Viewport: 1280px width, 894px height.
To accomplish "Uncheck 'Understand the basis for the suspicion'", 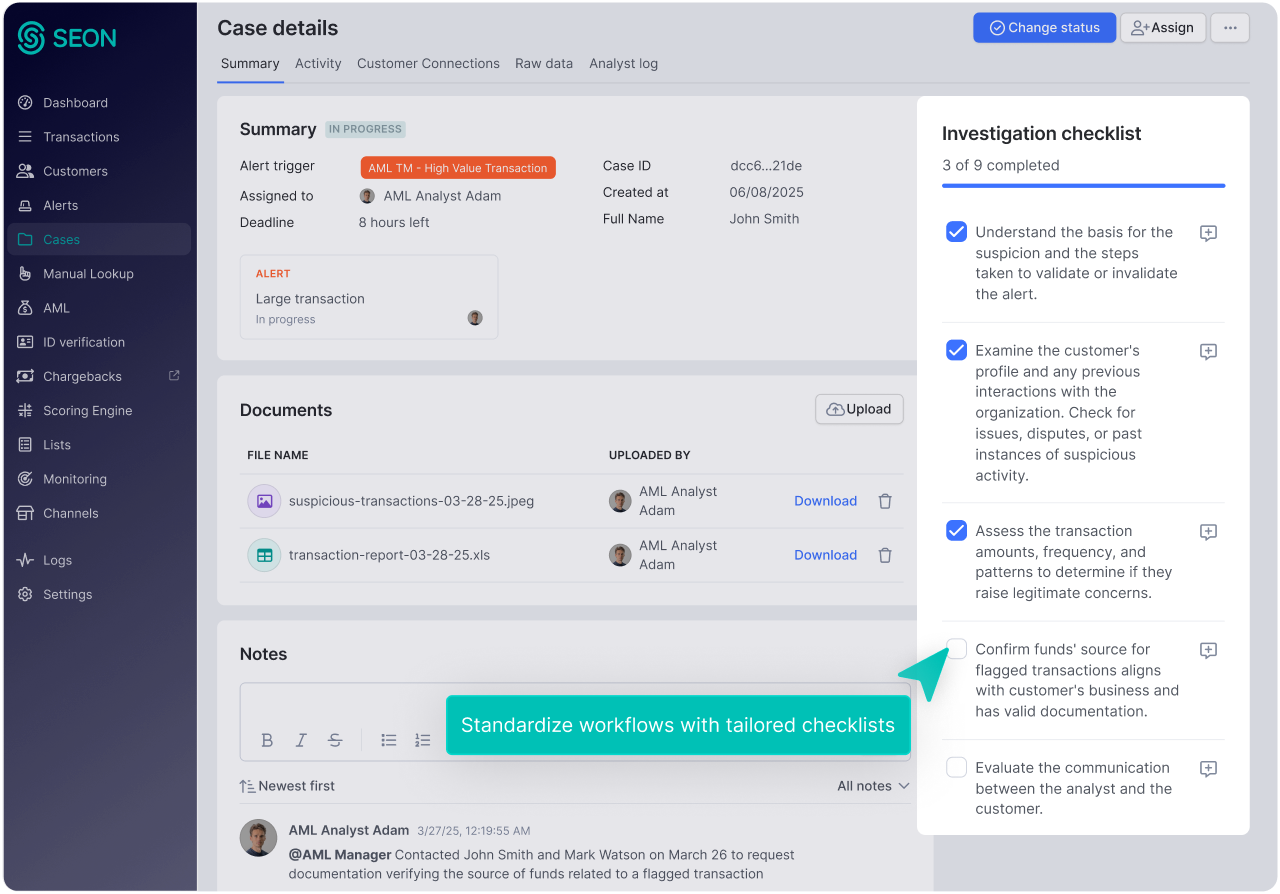I will tap(956, 232).
